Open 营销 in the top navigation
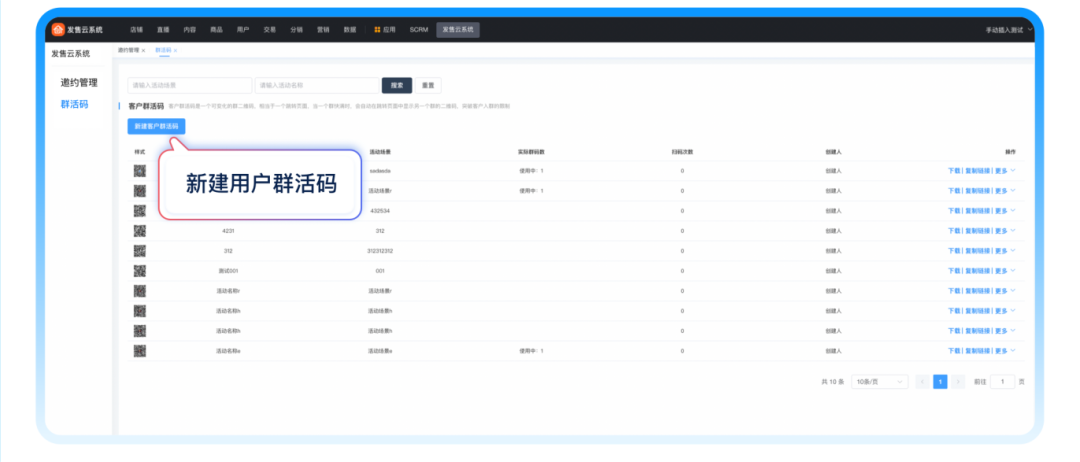 click(x=323, y=30)
